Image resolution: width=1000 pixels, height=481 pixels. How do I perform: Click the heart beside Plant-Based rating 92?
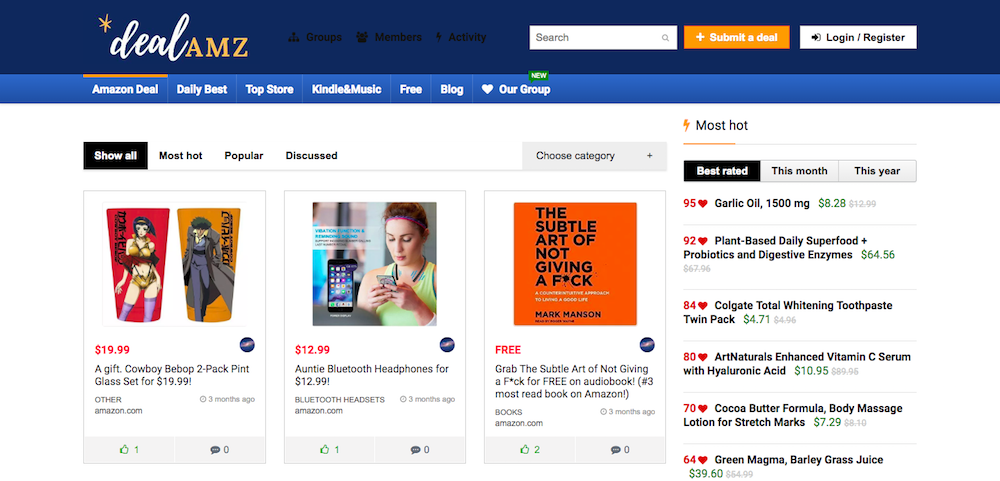703,242
